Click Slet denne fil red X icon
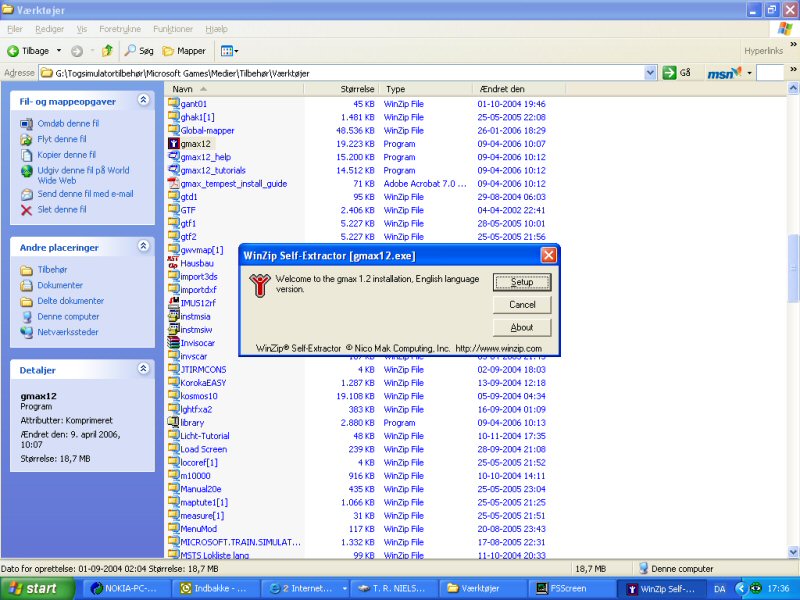 click(27, 210)
